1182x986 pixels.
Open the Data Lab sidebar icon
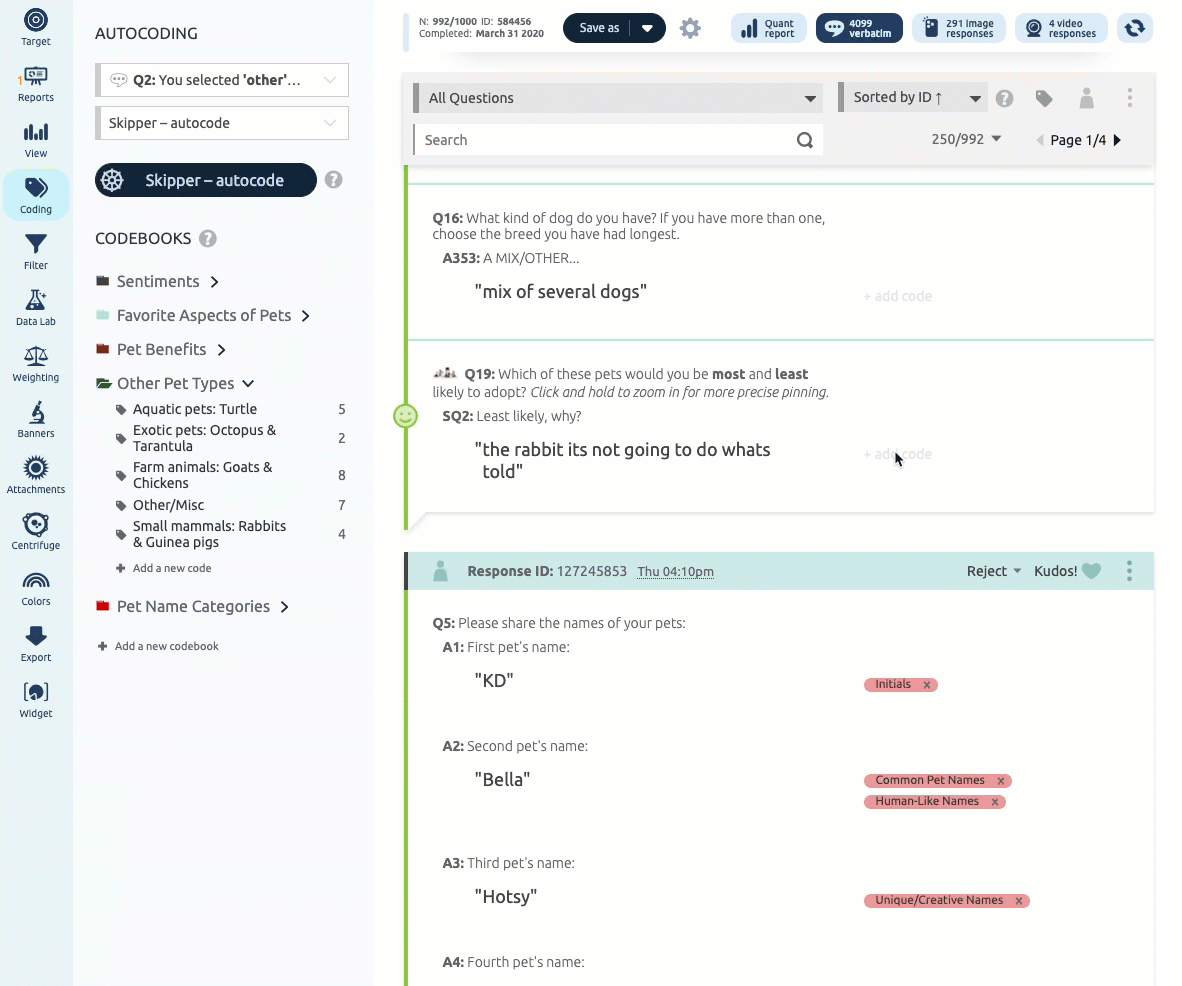point(35,308)
